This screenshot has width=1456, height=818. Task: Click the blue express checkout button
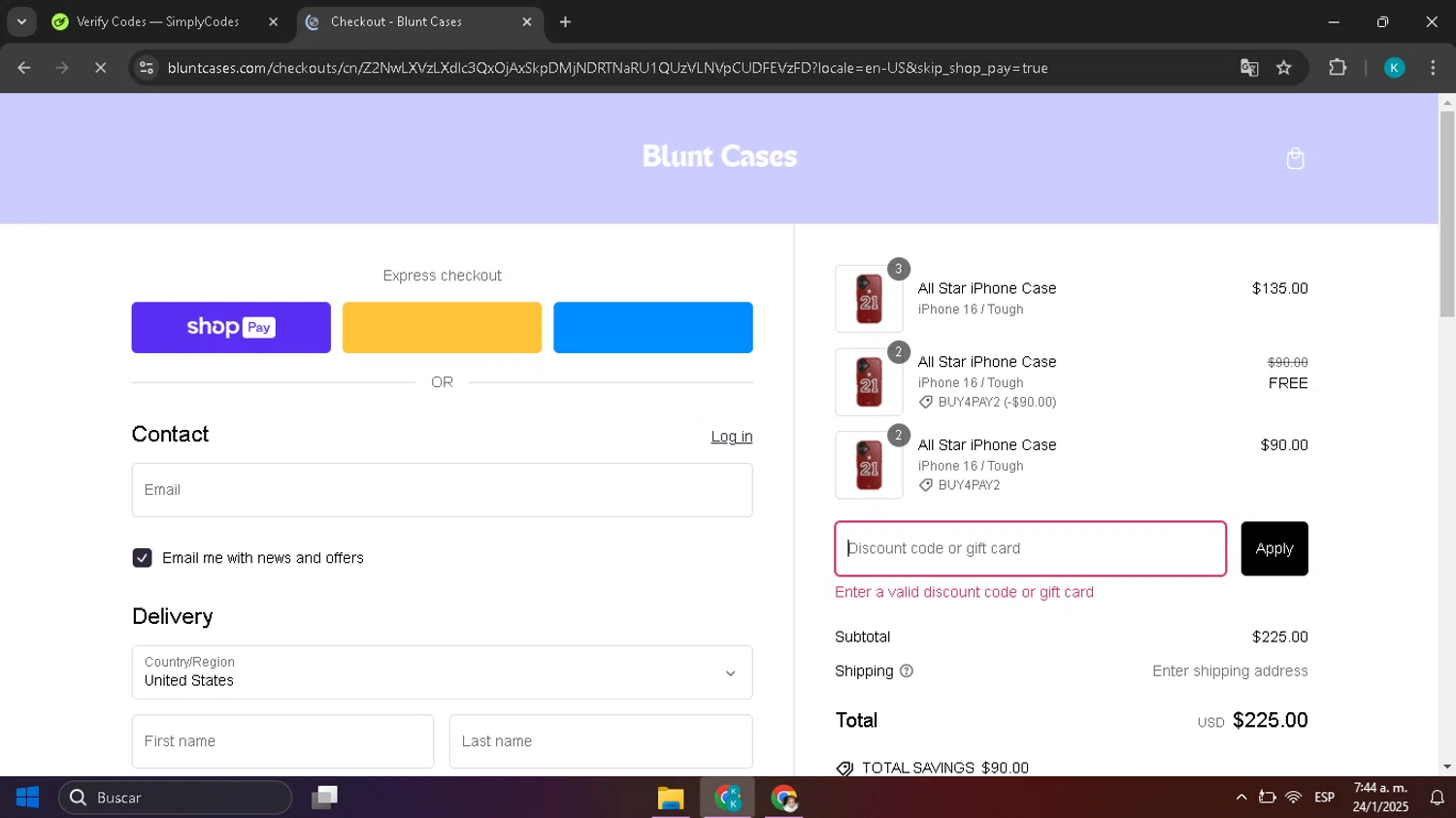click(x=653, y=327)
